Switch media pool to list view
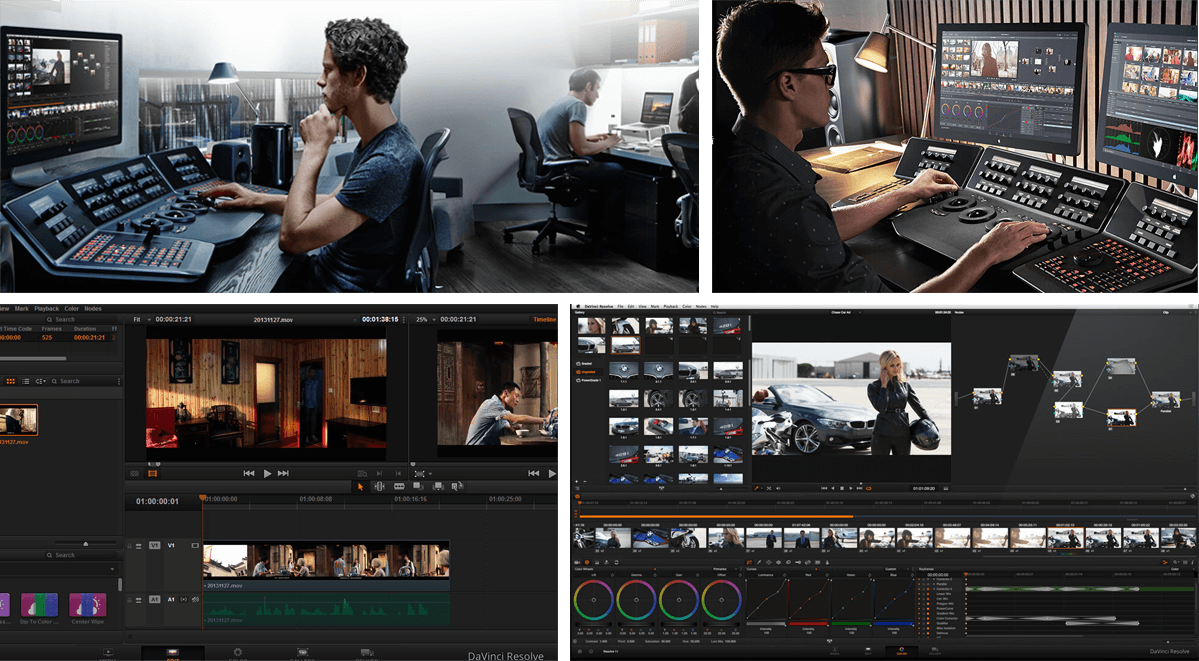 26,381
